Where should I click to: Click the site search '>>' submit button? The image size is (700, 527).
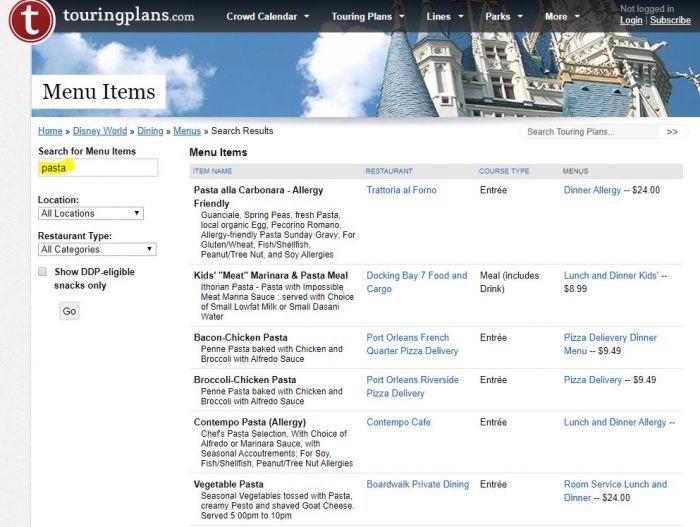tap(672, 132)
